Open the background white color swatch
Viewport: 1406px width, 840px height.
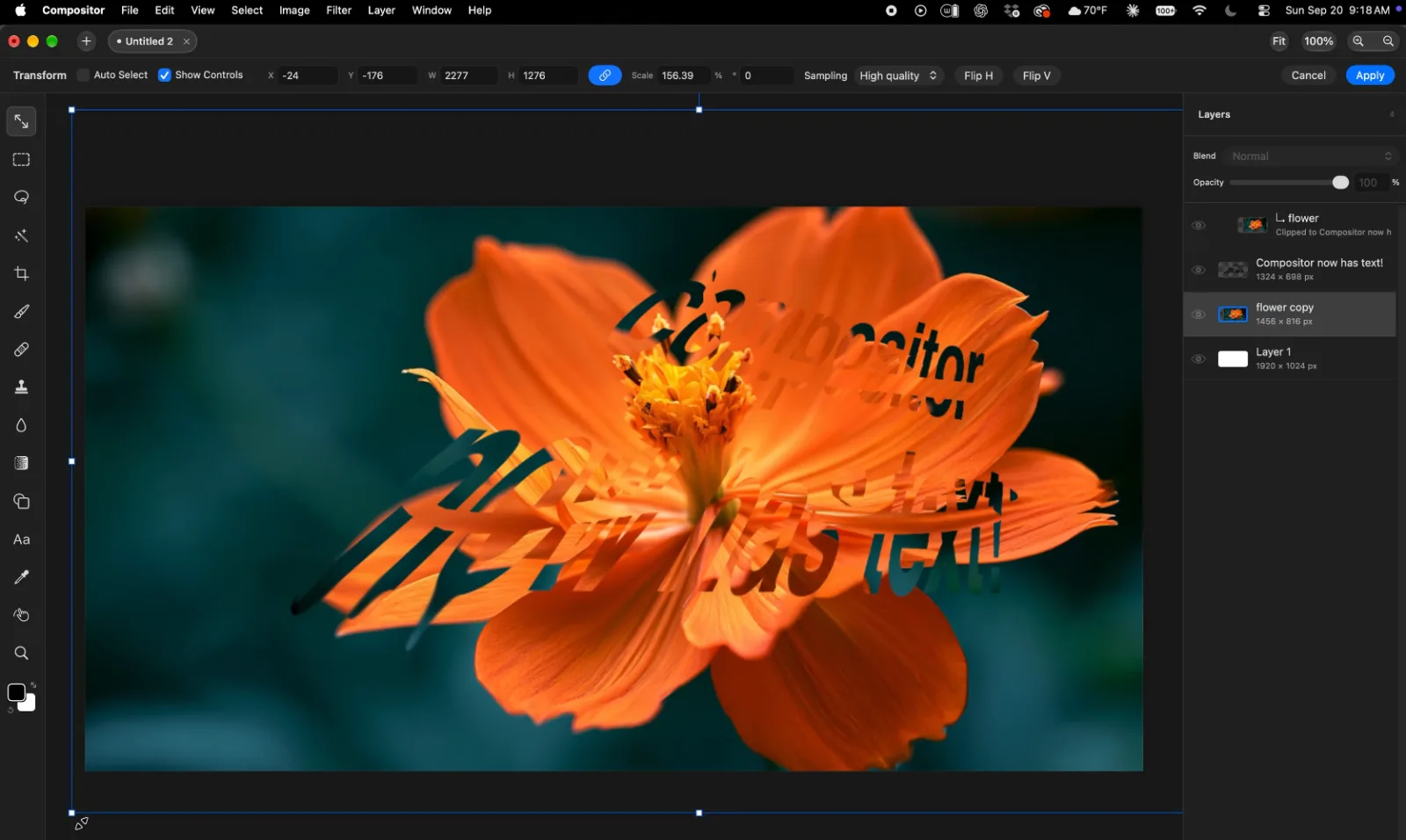(x=29, y=704)
